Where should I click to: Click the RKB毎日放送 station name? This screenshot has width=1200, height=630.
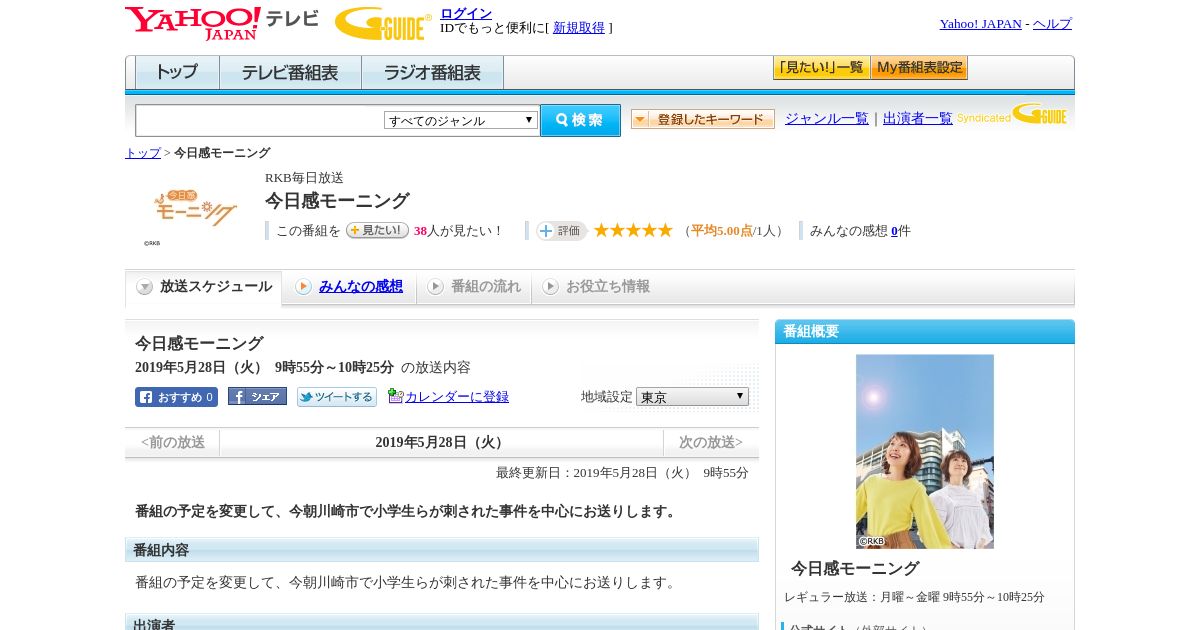[304, 178]
